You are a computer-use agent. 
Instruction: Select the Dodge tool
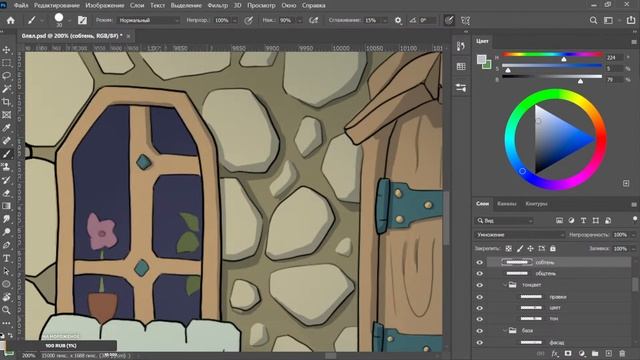coord(7,232)
